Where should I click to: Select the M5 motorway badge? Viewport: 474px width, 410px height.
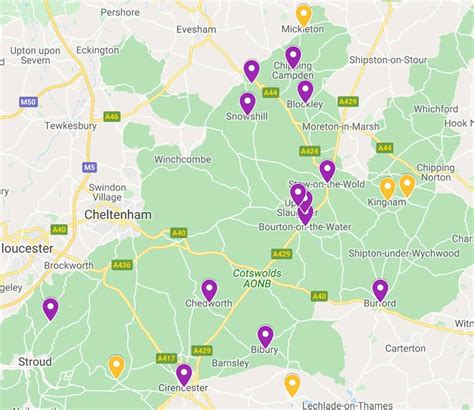(x=90, y=167)
